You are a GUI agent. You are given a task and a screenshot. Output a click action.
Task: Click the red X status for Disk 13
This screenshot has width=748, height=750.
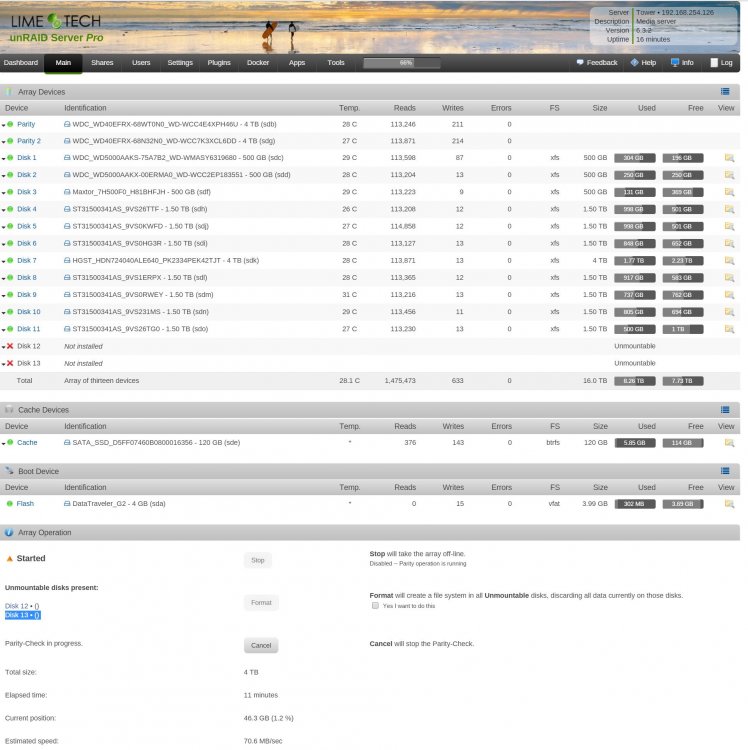pos(10,363)
